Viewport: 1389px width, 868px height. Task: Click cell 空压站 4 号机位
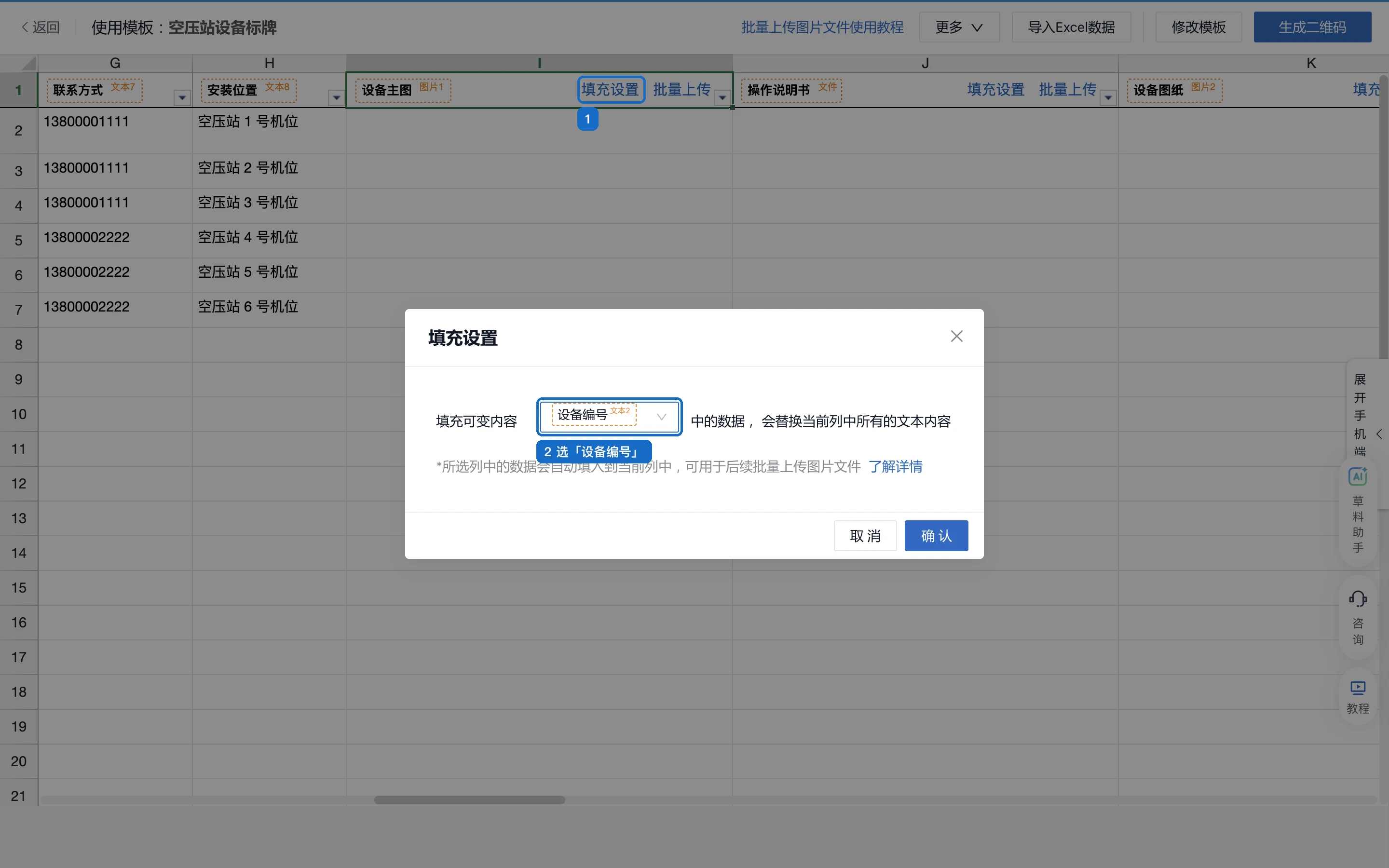269,241
